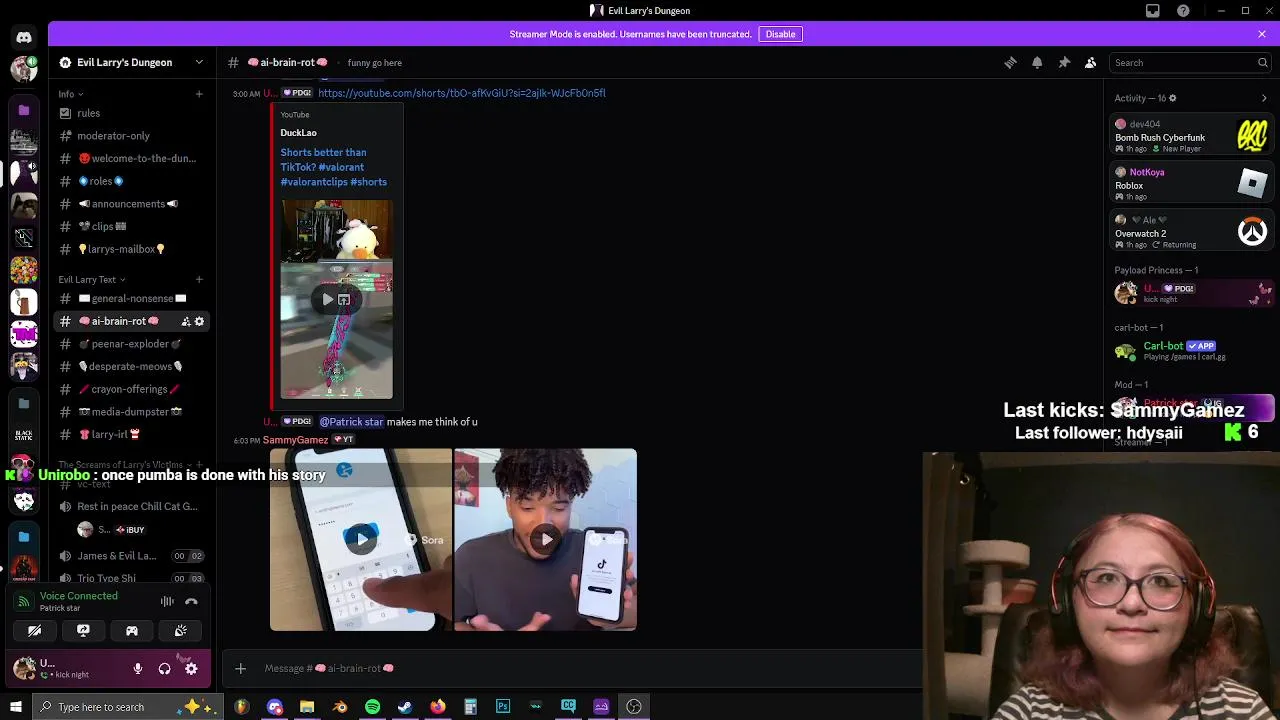Viewport: 1280px width, 720px height.
Task: Add channel to Info category
Action: 199,94
